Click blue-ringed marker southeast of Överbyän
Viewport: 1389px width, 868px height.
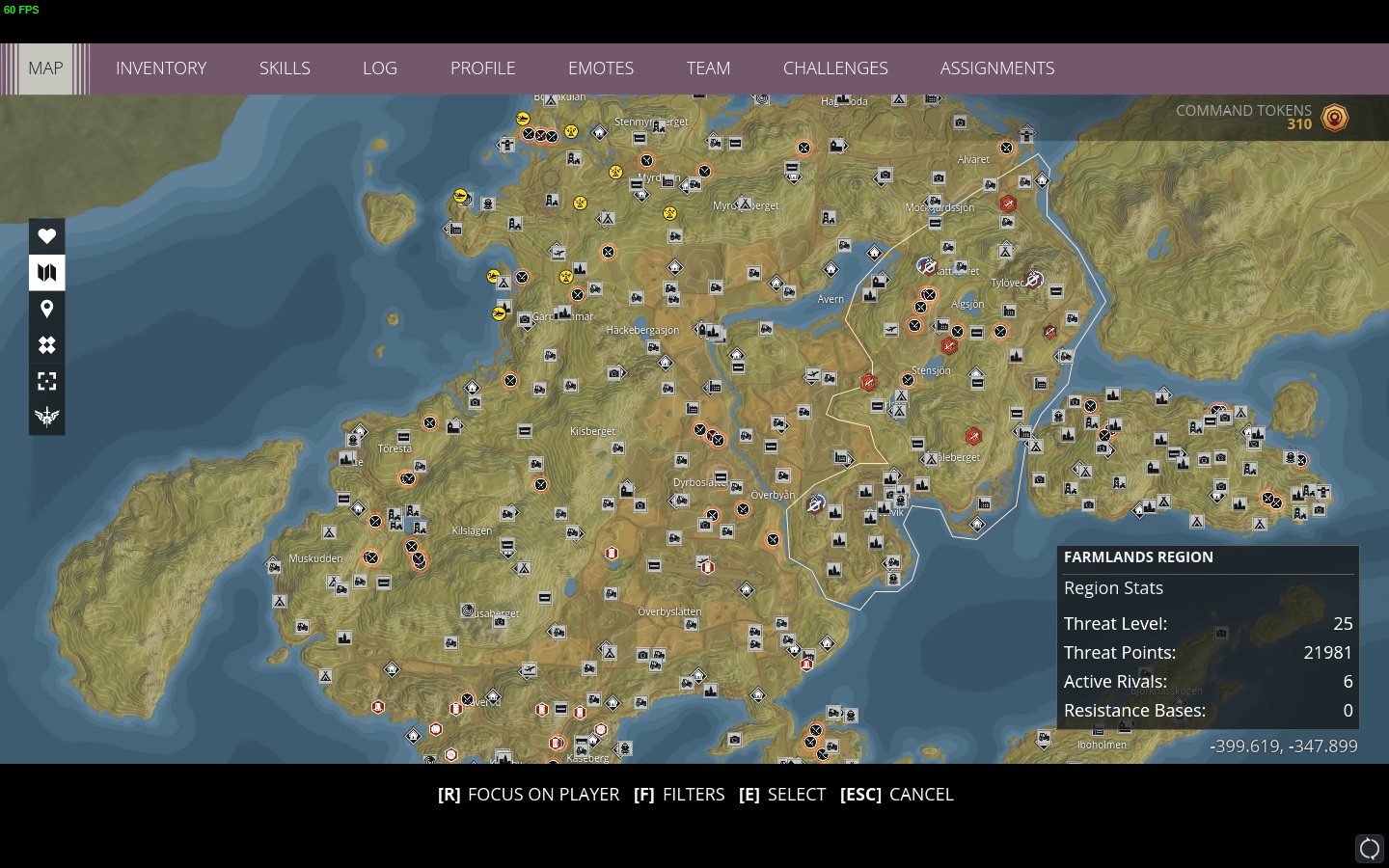click(815, 503)
